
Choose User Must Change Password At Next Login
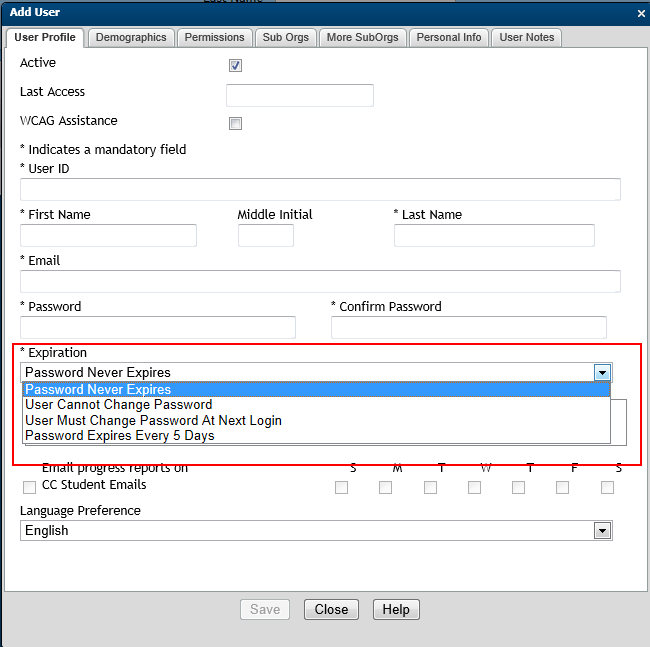coord(153,420)
